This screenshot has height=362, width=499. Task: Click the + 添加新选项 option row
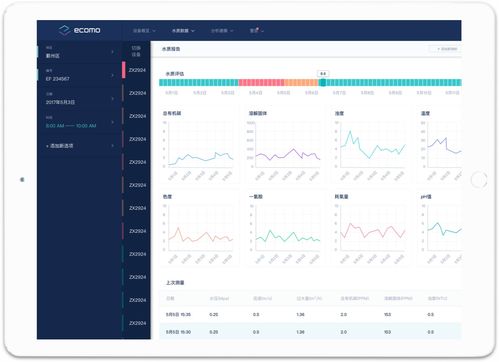point(79,146)
